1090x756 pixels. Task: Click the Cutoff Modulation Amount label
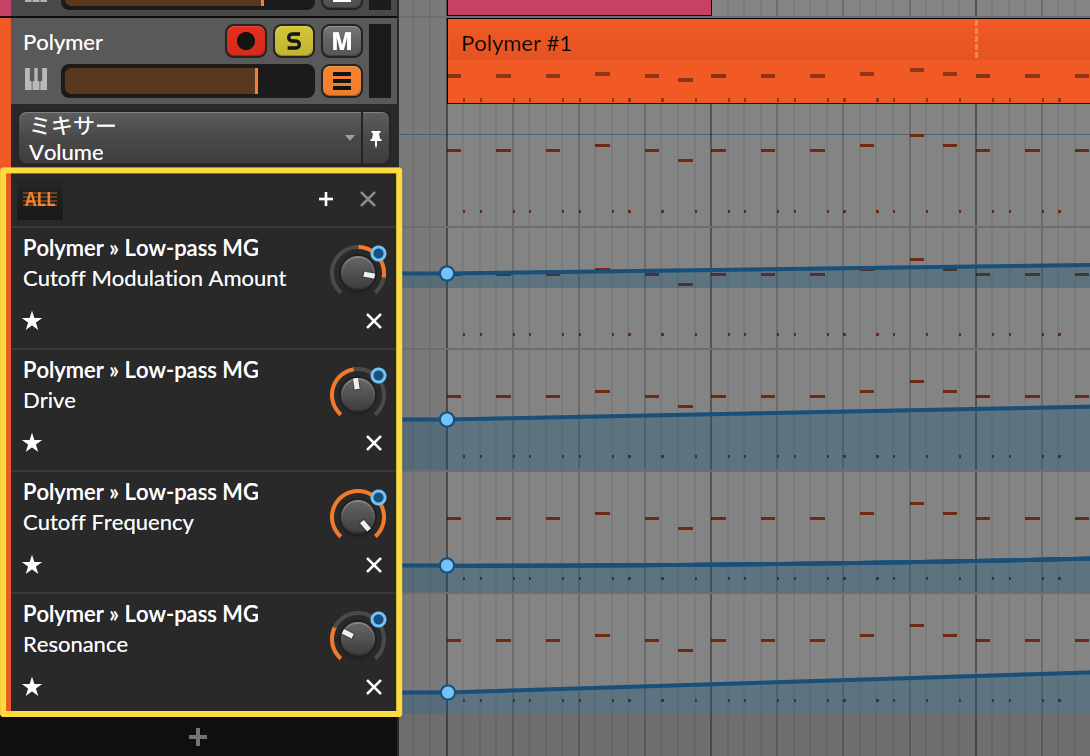(x=154, y=279)
